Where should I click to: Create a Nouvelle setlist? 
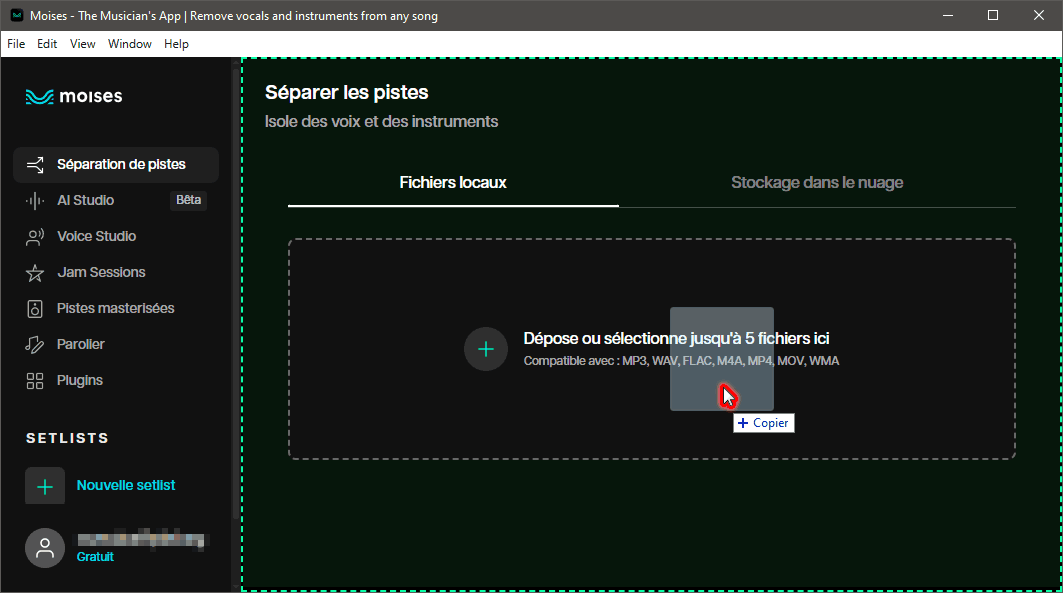[x=125, y=485]
